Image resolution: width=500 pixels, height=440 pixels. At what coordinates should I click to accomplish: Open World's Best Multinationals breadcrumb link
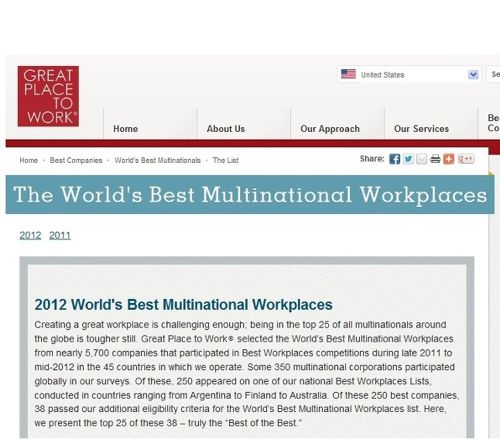tap(158, 160)
